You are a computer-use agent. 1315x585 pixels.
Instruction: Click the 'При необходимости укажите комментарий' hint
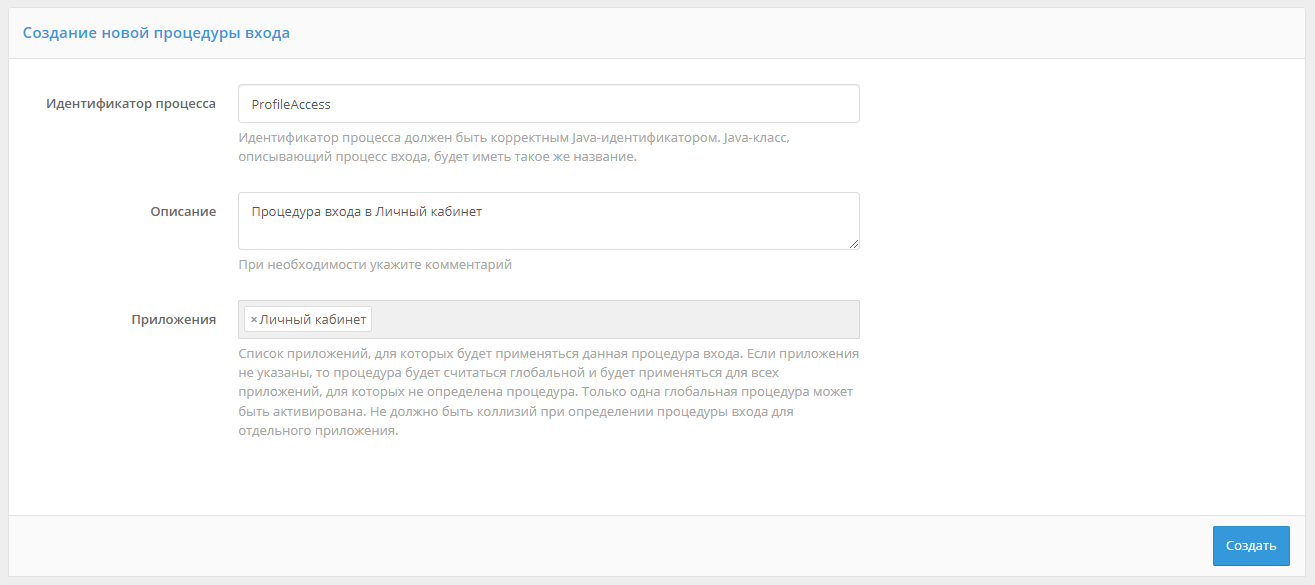coord(375,265)
